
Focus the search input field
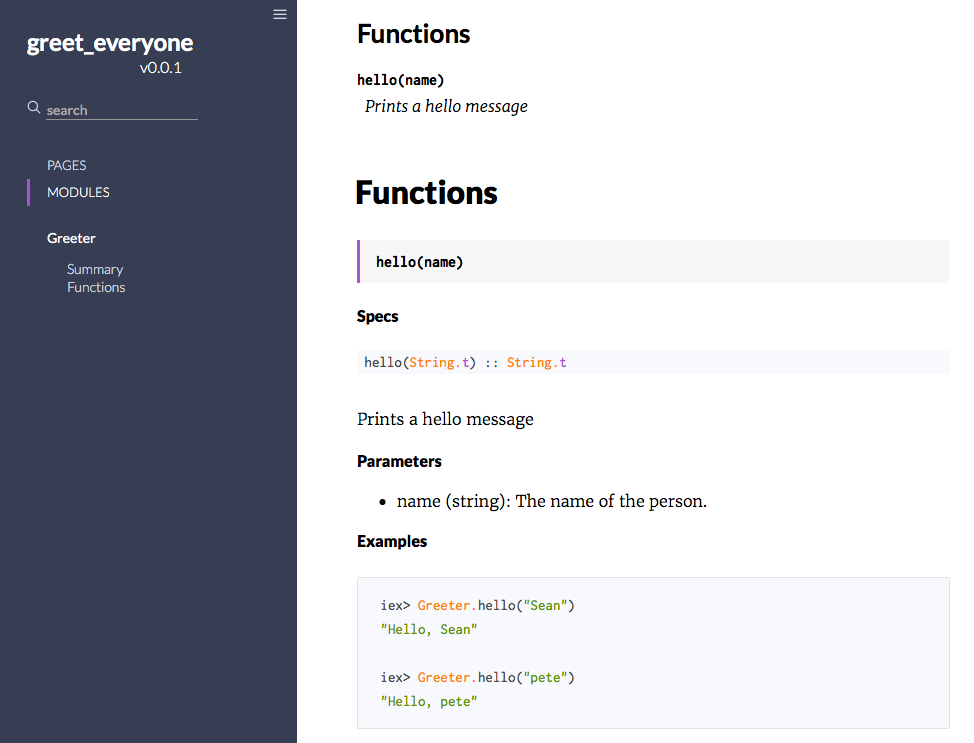(x=120, y=110)
